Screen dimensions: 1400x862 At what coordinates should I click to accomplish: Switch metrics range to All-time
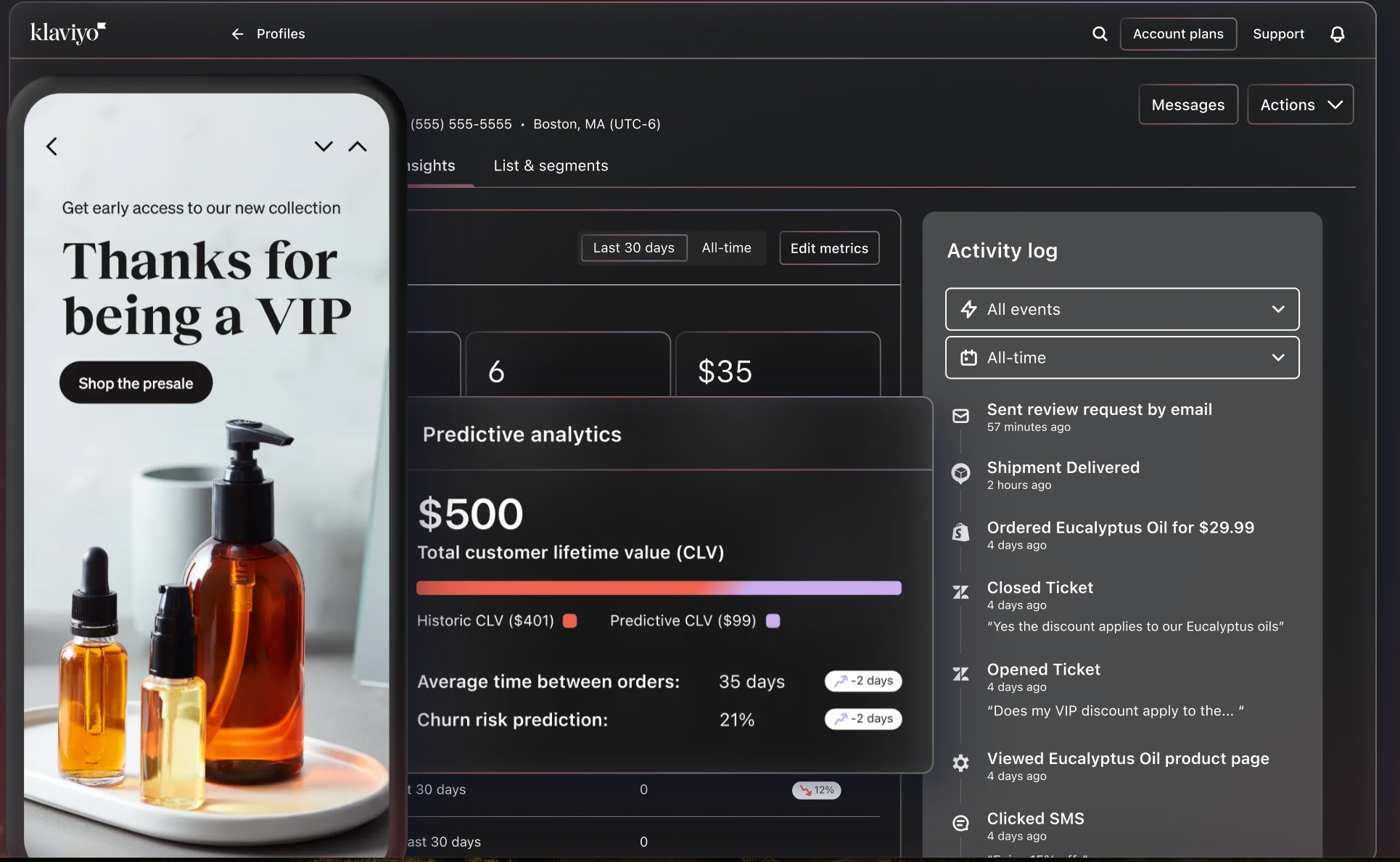726,248
